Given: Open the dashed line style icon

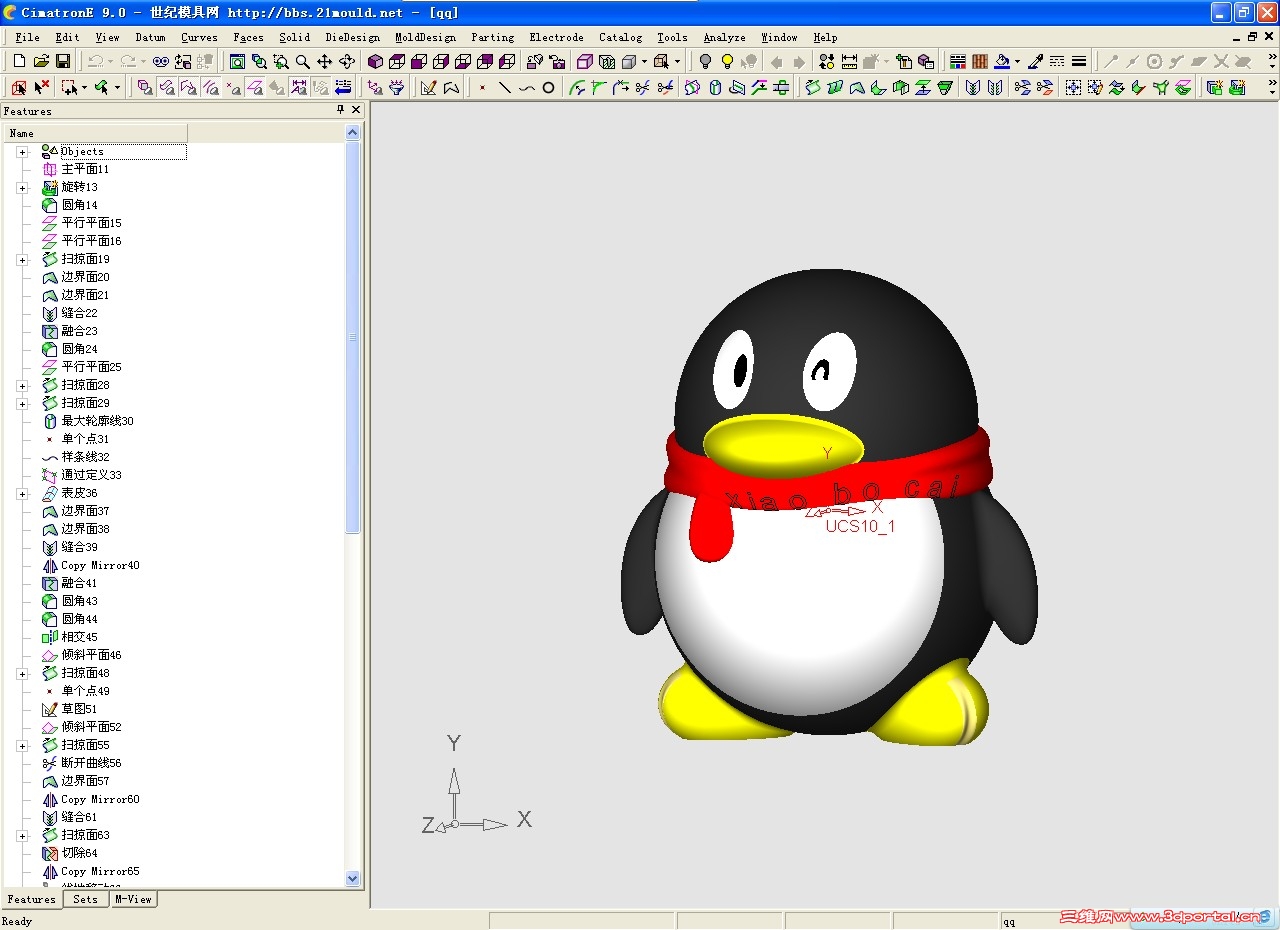Looking at the screenshot, I should pyautogui.click(x=1057, y=61).
